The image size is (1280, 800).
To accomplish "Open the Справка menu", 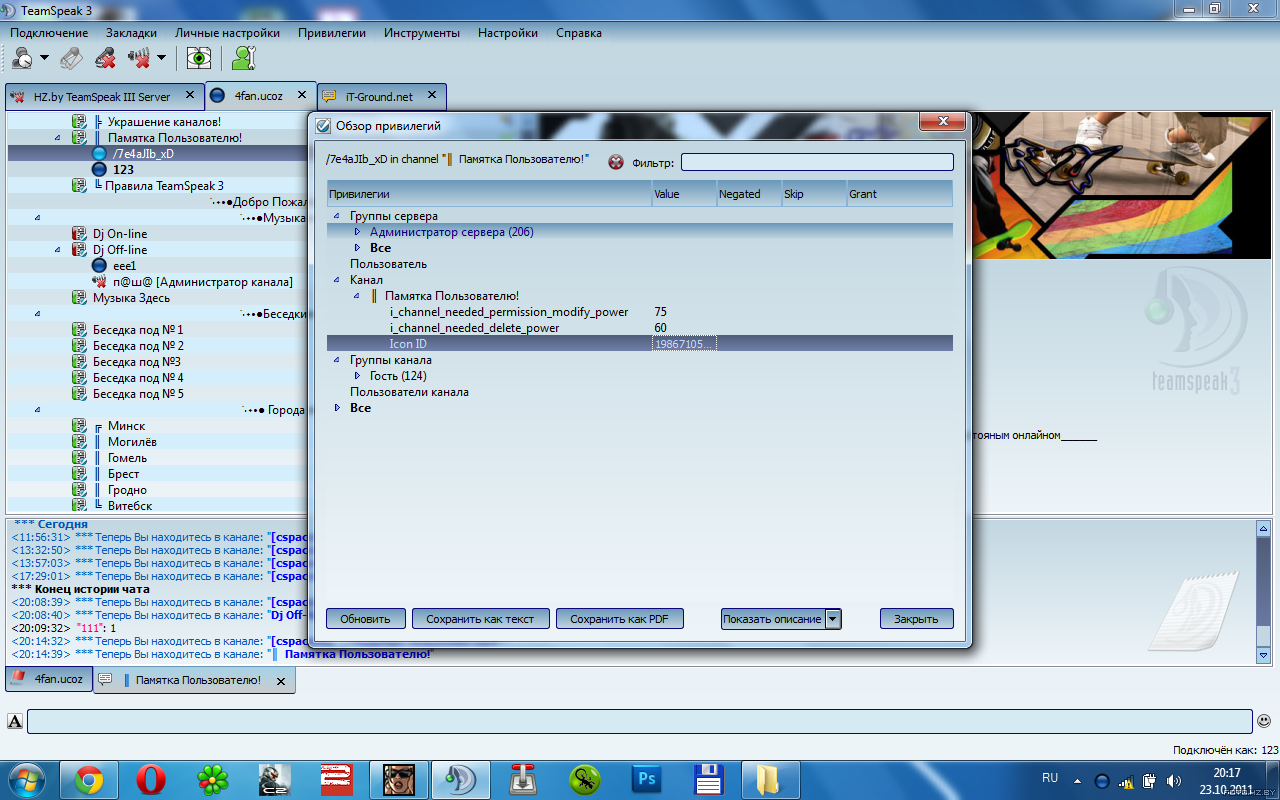I will pyautogui.click(x=579, y=32).
